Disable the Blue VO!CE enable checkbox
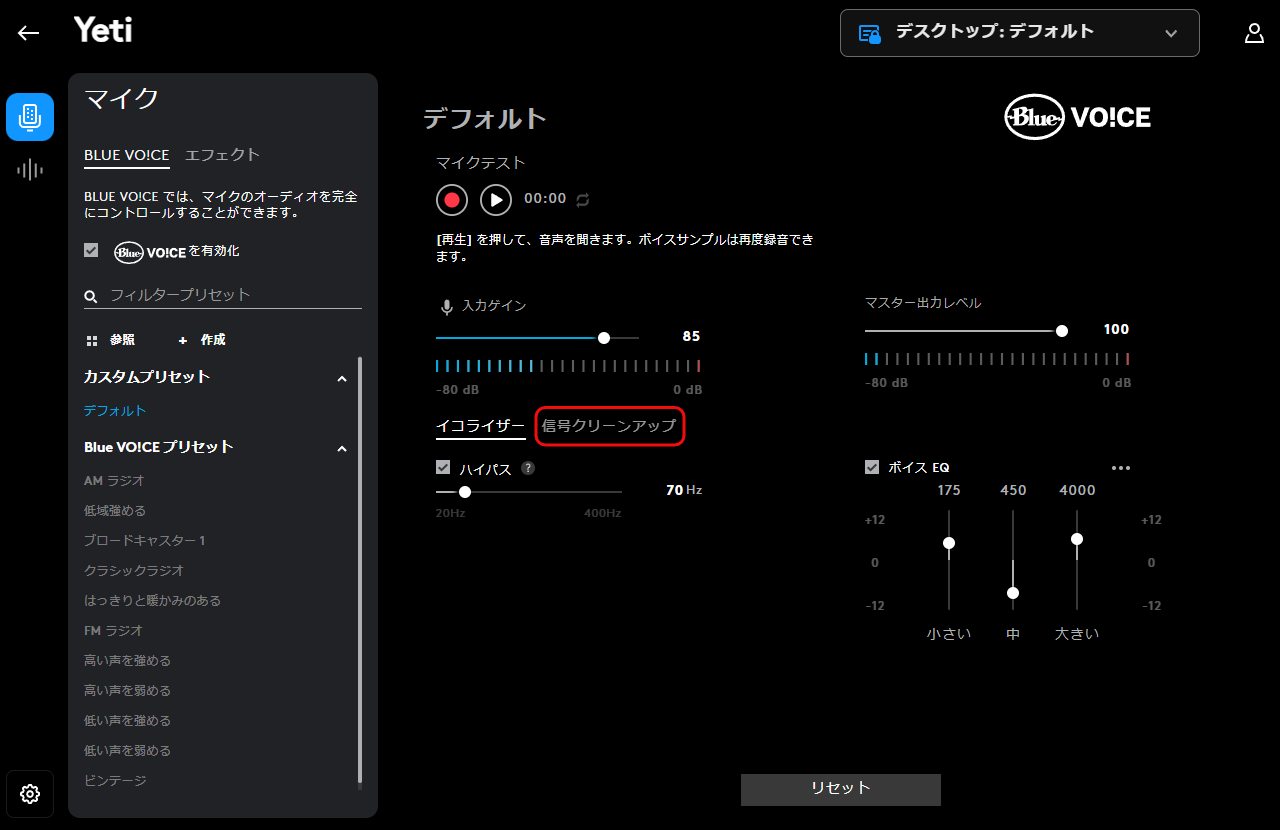 click(91, 251)
